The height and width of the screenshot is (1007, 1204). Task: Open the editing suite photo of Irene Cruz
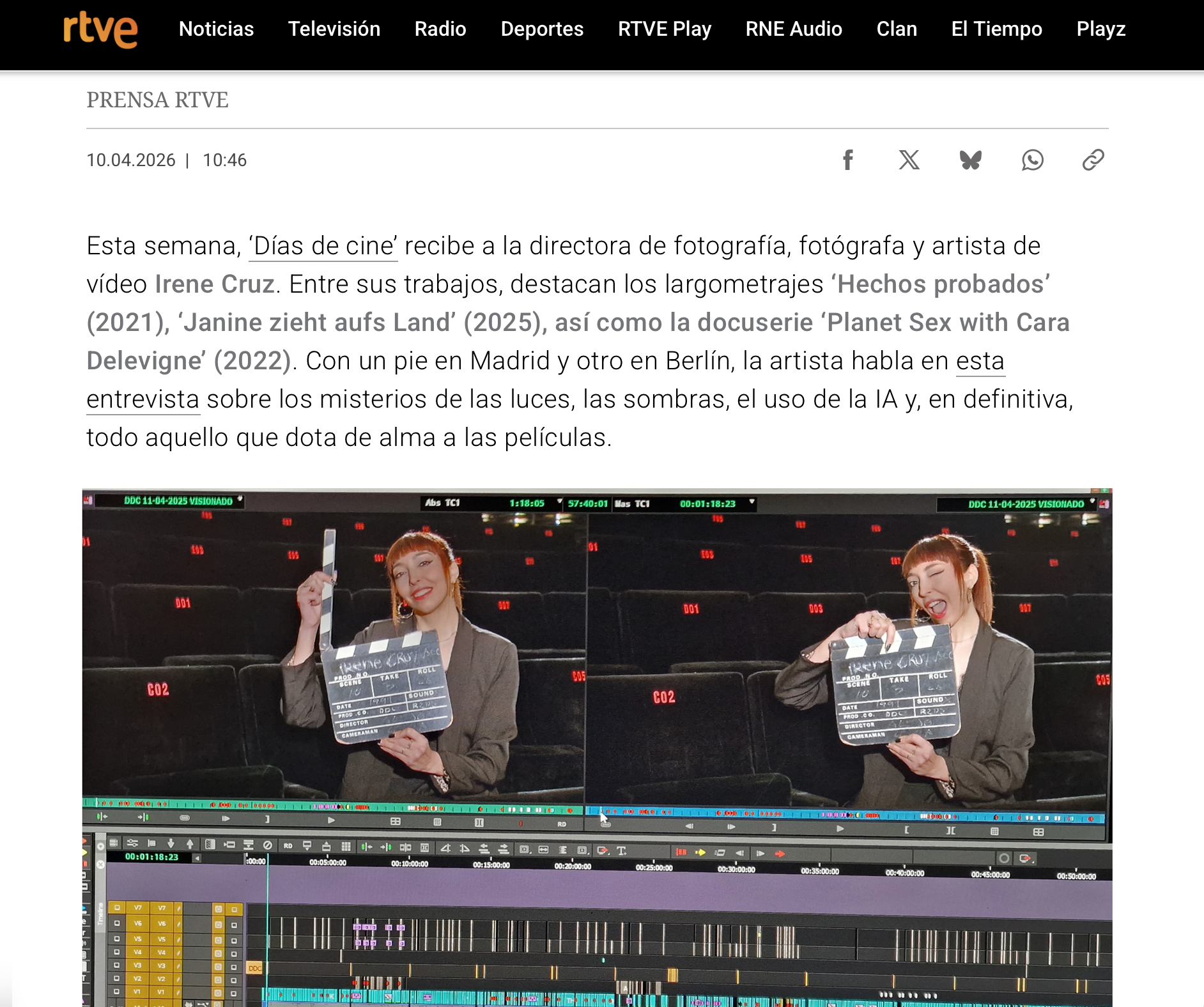pyautogui.click(x=597, y=748)
